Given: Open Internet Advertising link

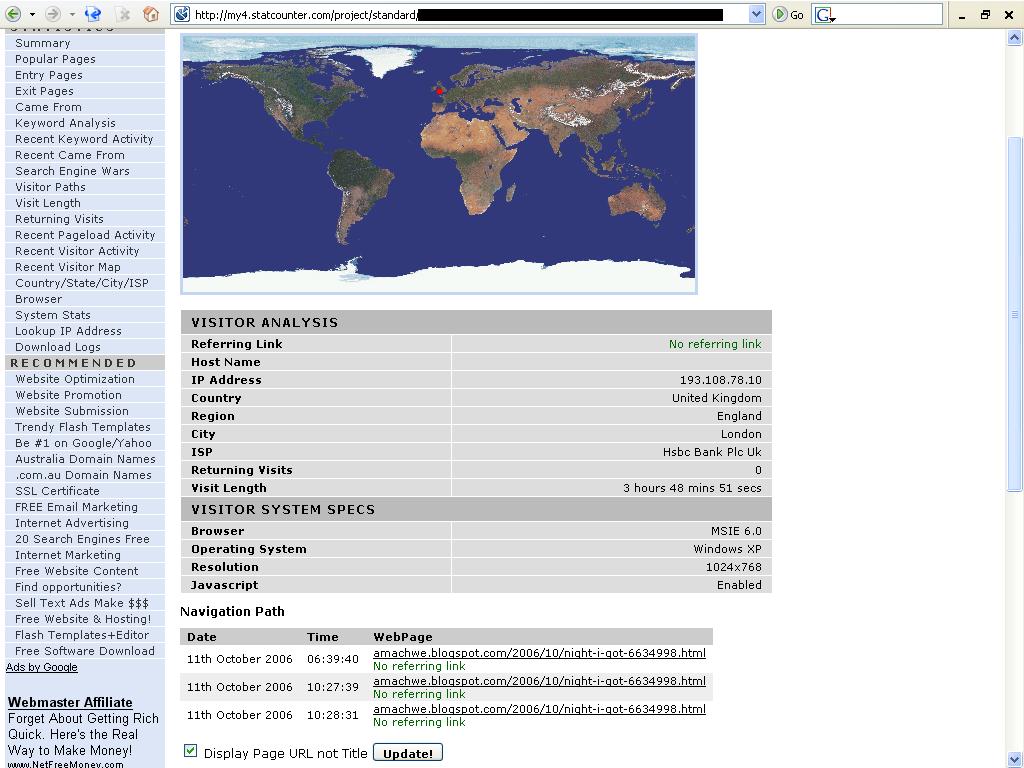Looking at the screenshot, I should click(x=72, y=523).
